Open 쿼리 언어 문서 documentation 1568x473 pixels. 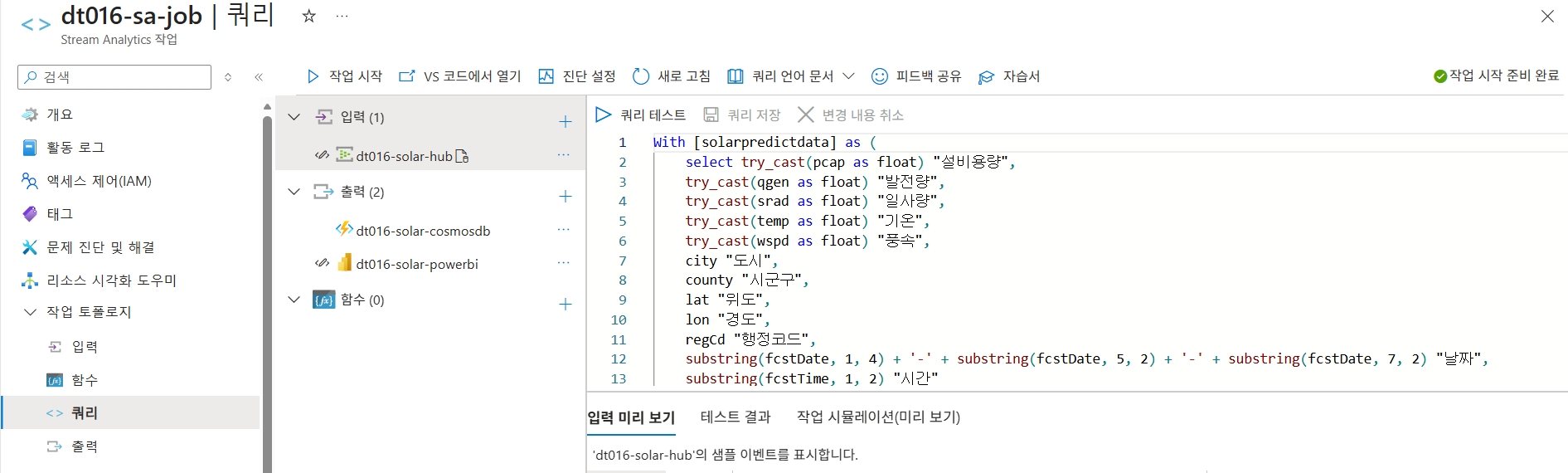[x=780, y=76]
